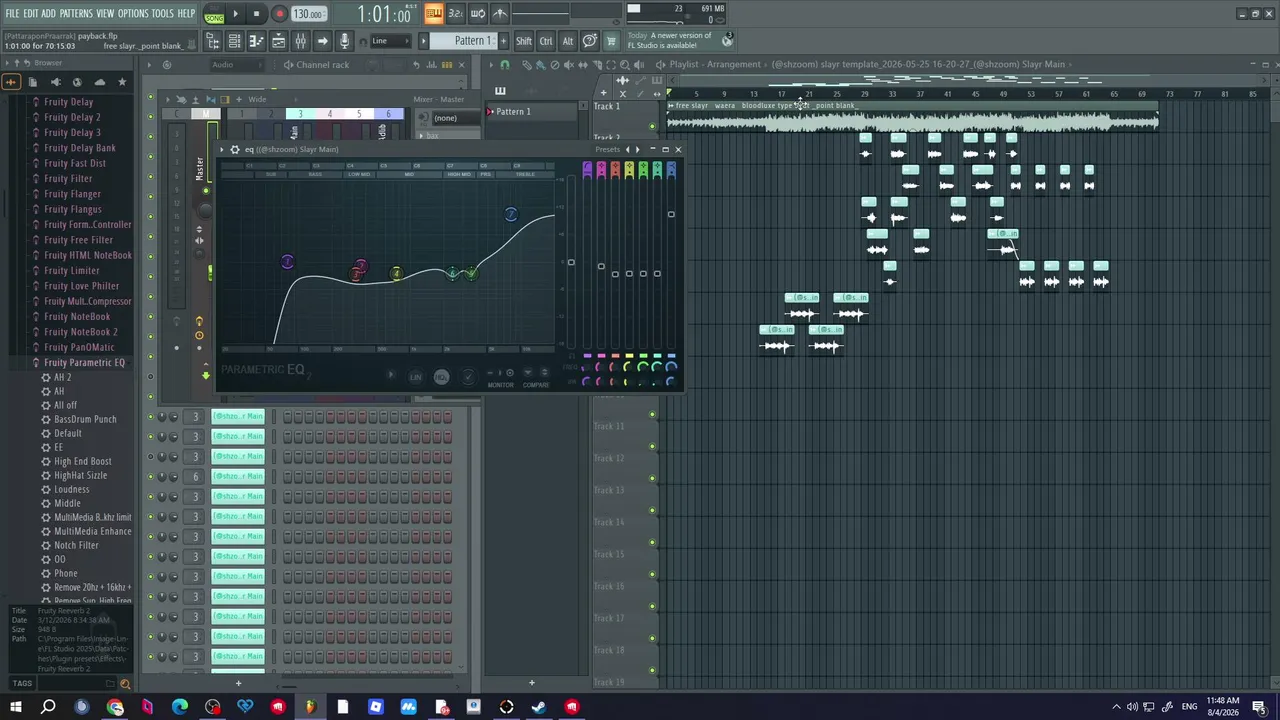
Task: Open the PATTERNS menu
Action: 76,13
